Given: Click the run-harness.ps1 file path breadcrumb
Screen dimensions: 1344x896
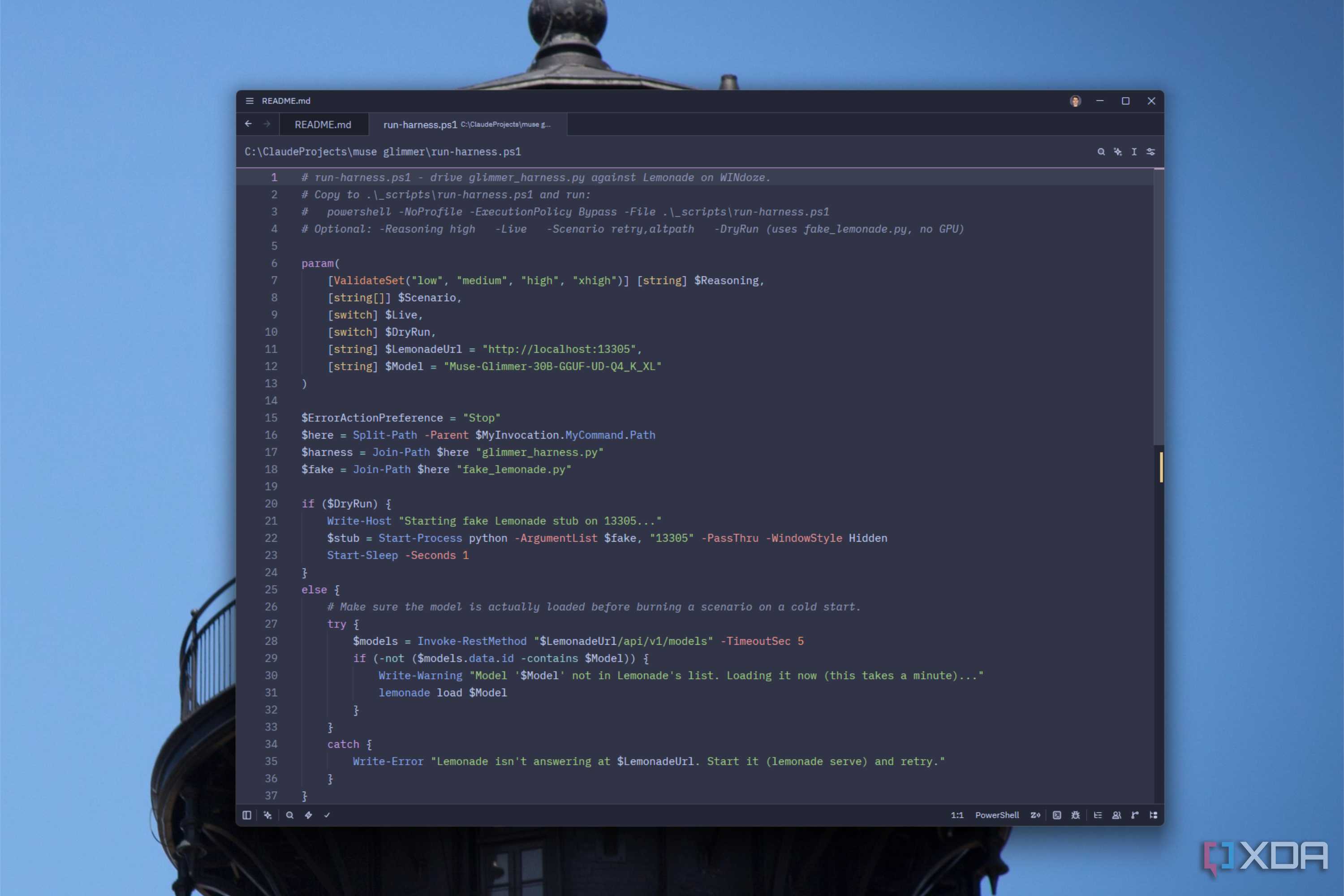Looking at the screenshot, I should pyautogui.click(x=383, y=151).
